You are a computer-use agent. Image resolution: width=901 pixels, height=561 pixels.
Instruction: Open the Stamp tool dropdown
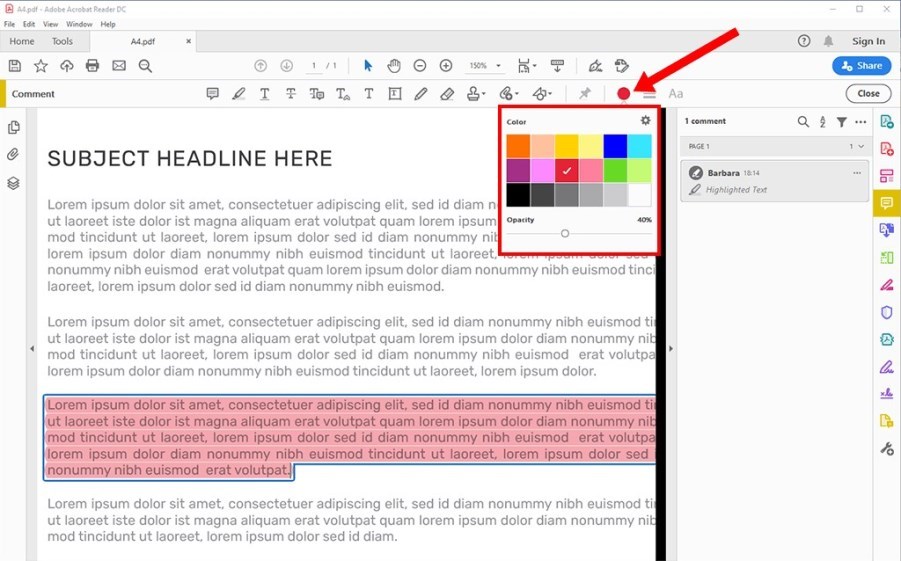477,94
